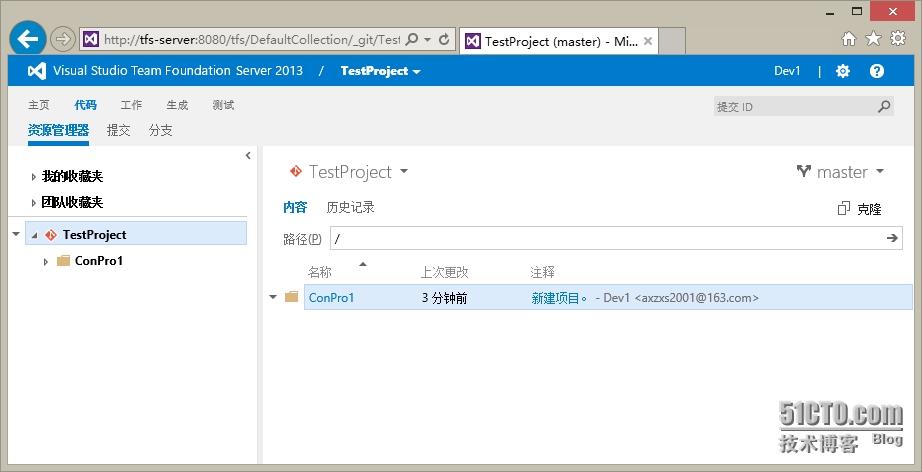Open browser Favorites star icon
The image size is (922, 472).
[x=874, y=39]
